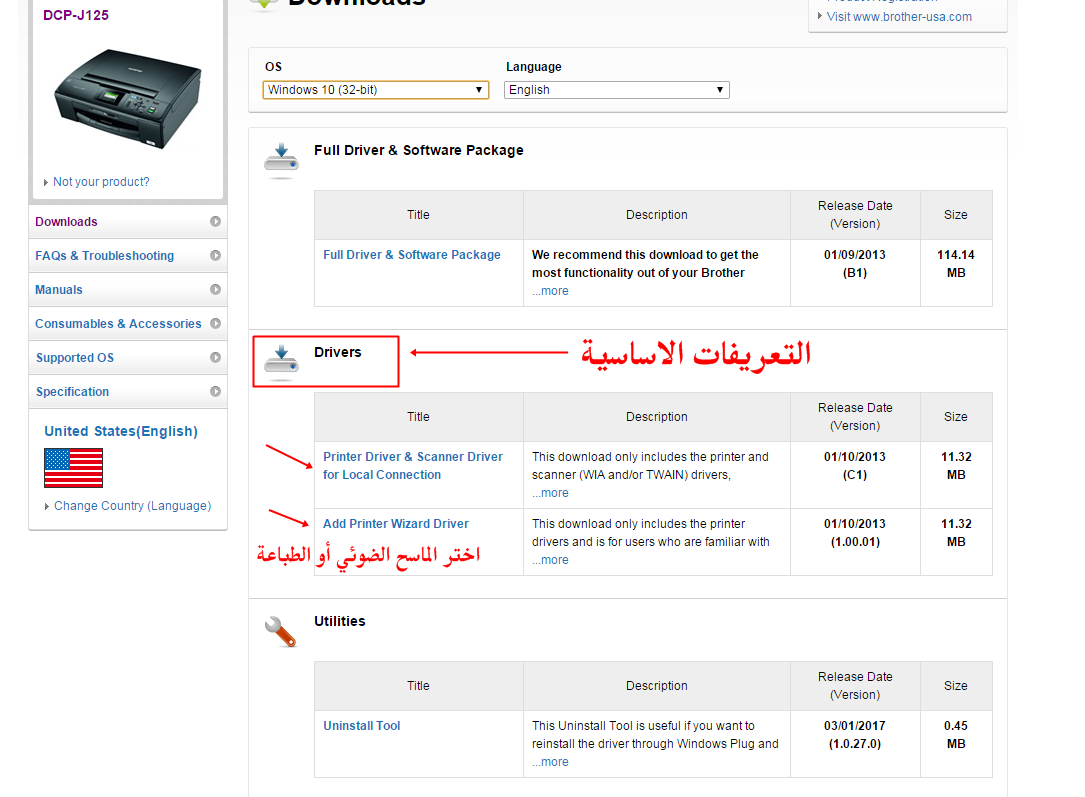Viewport: 1085px width, 797px height.
Task: Open the OS dropdown showing Windows 10 (32-bit)
Action: click(376, 90)
